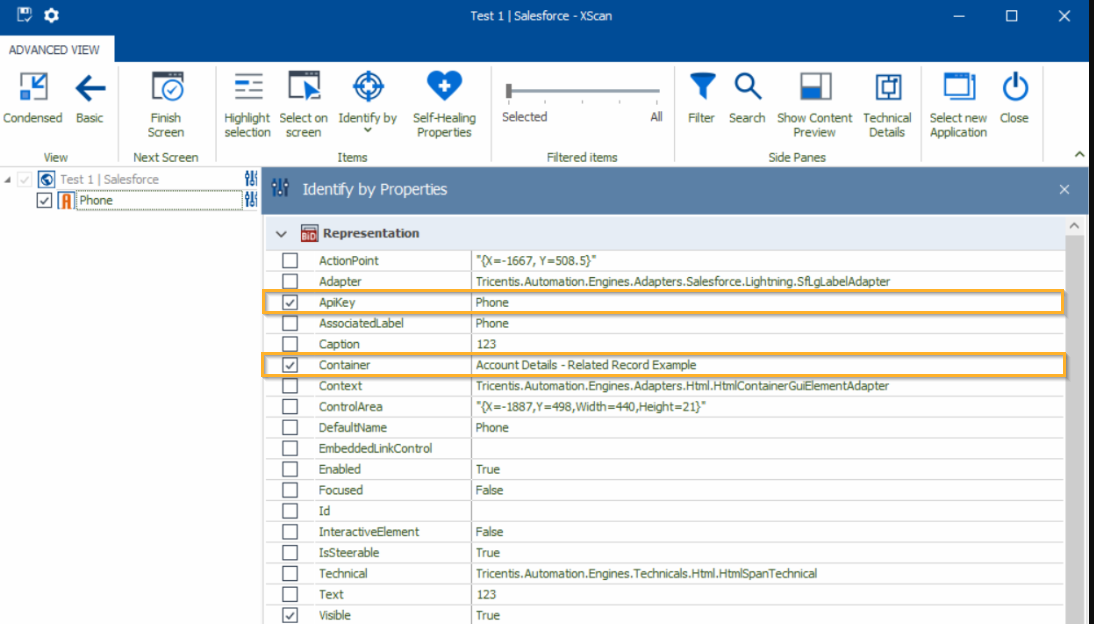Enable the Caption property checkbox

pyautogui.click(x=290, y=344)
